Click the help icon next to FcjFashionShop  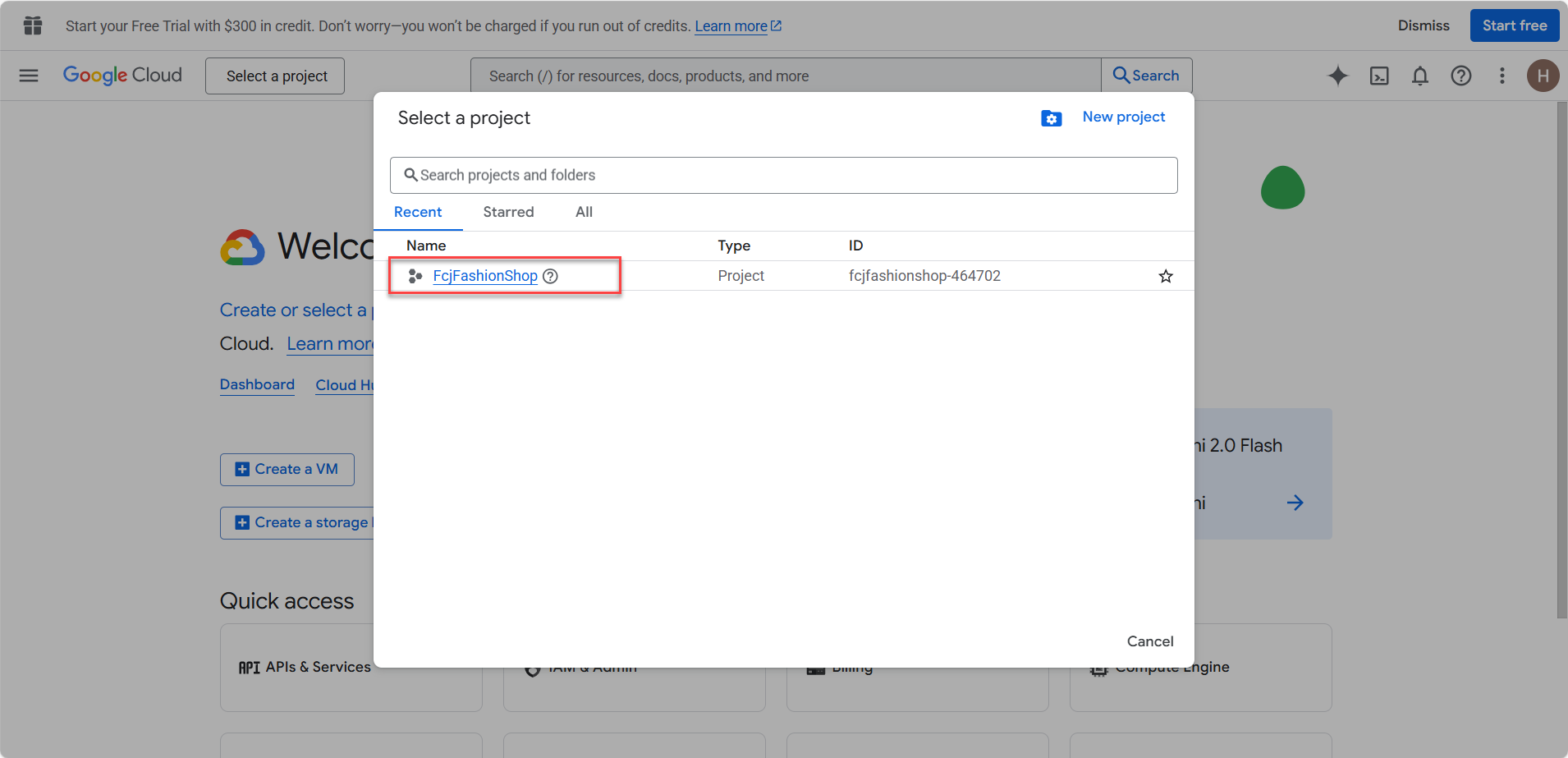[x=551, y=277]
